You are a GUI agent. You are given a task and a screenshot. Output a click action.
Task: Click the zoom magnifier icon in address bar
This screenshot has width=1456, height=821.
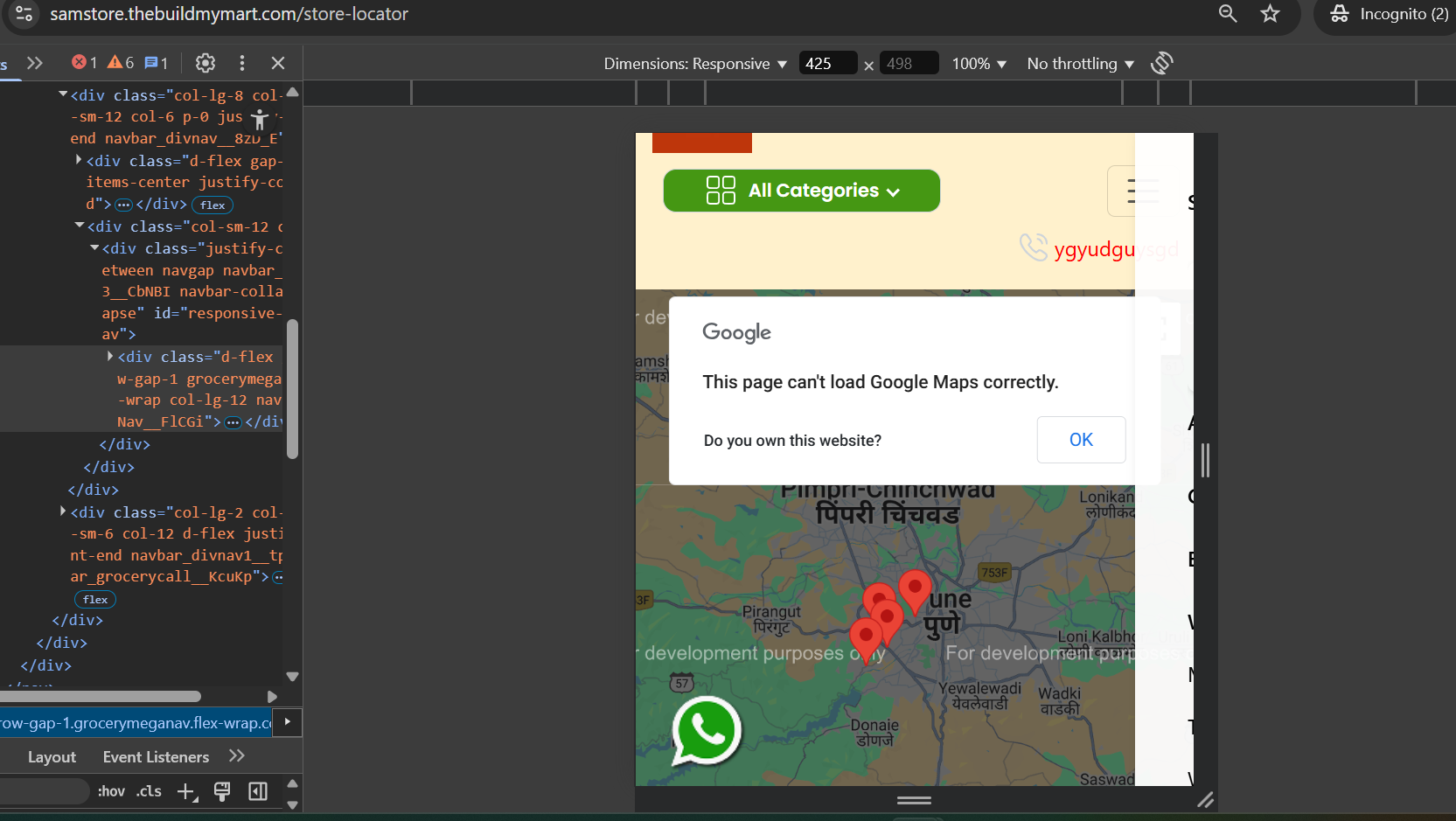pos(1228,13)
